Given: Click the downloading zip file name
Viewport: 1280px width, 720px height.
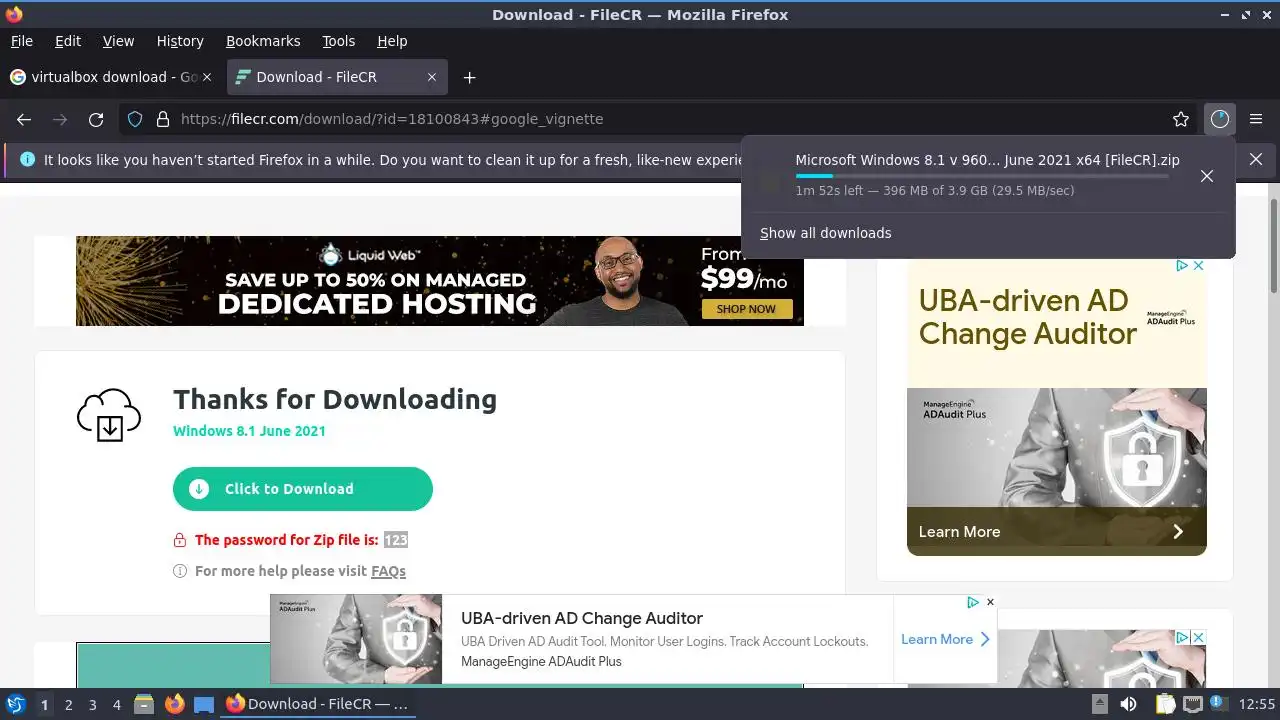Looking at the screenshot, I should click(x=988, y=160).
